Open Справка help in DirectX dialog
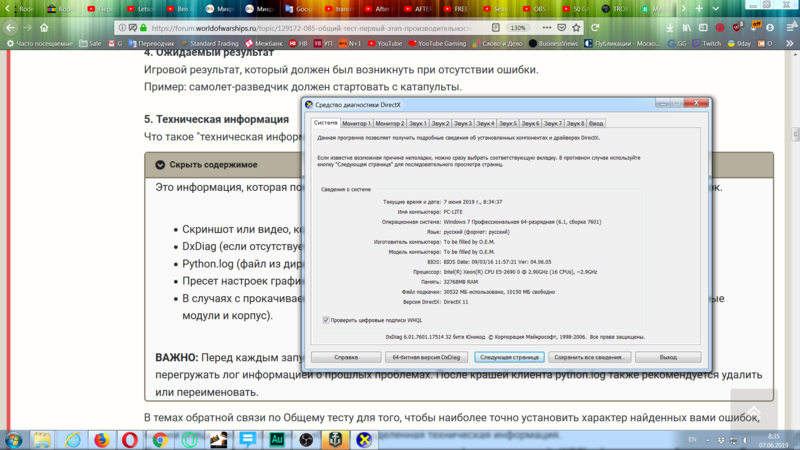The image size is (800, 450). pos(346,356)
